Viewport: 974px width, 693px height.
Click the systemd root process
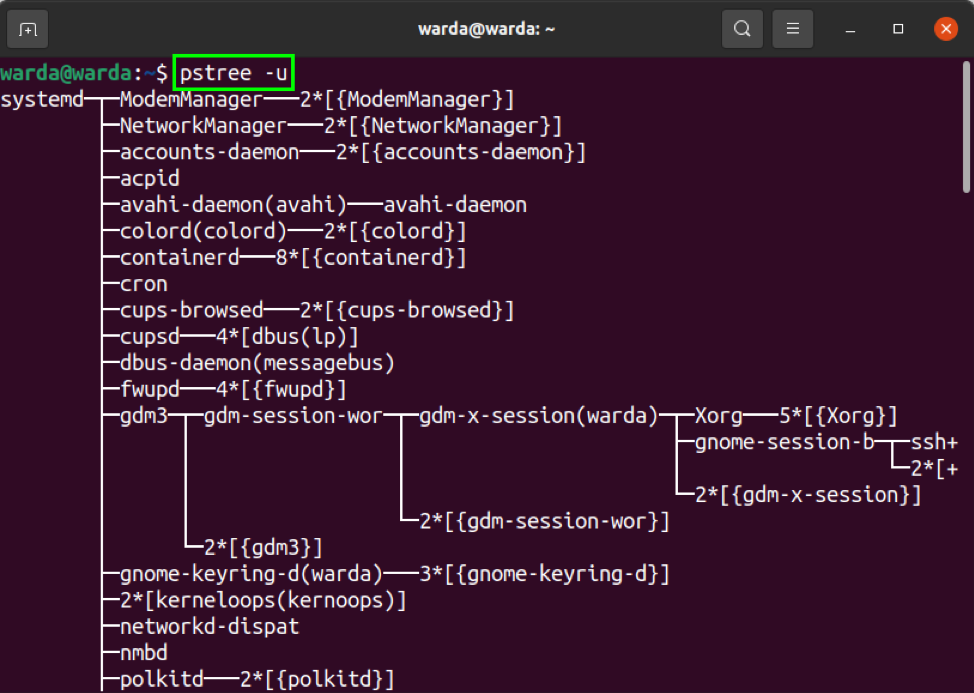(42, 99)
